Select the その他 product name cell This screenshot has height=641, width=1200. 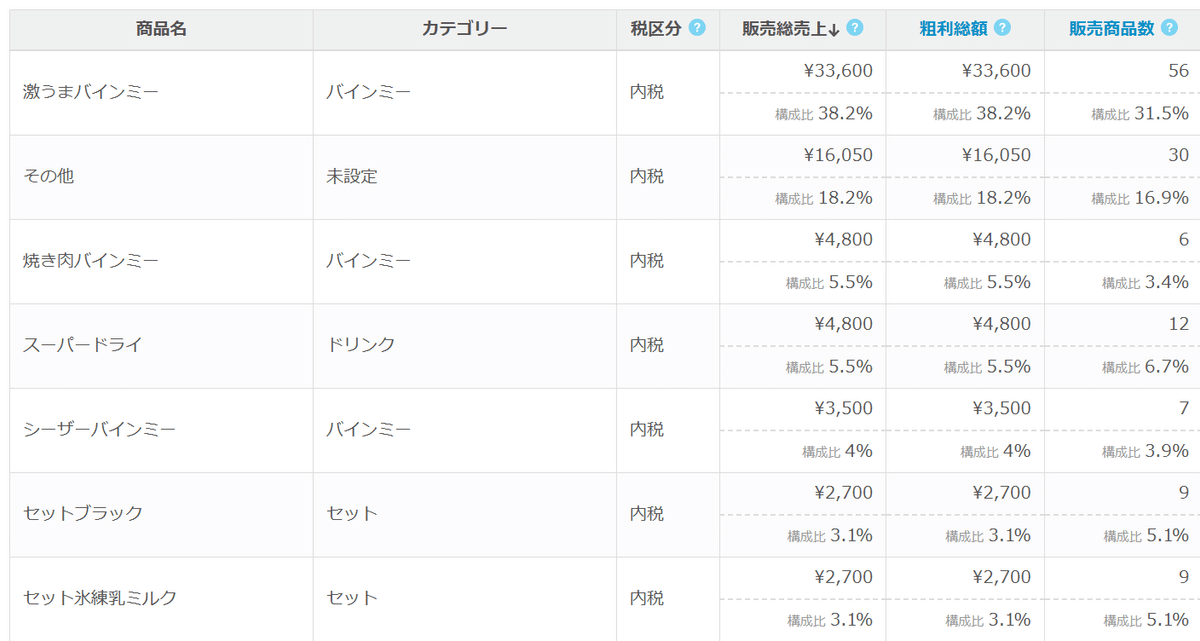pyautogui.click(x=161, y=177)
